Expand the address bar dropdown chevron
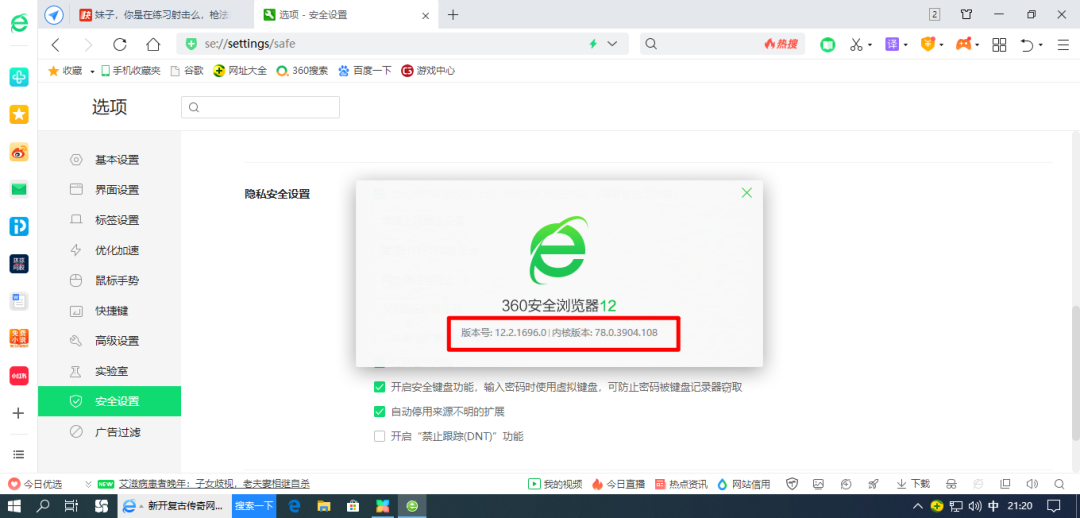Image resolution: width=1080 pixels, height=518 pixels. point(612,44)
